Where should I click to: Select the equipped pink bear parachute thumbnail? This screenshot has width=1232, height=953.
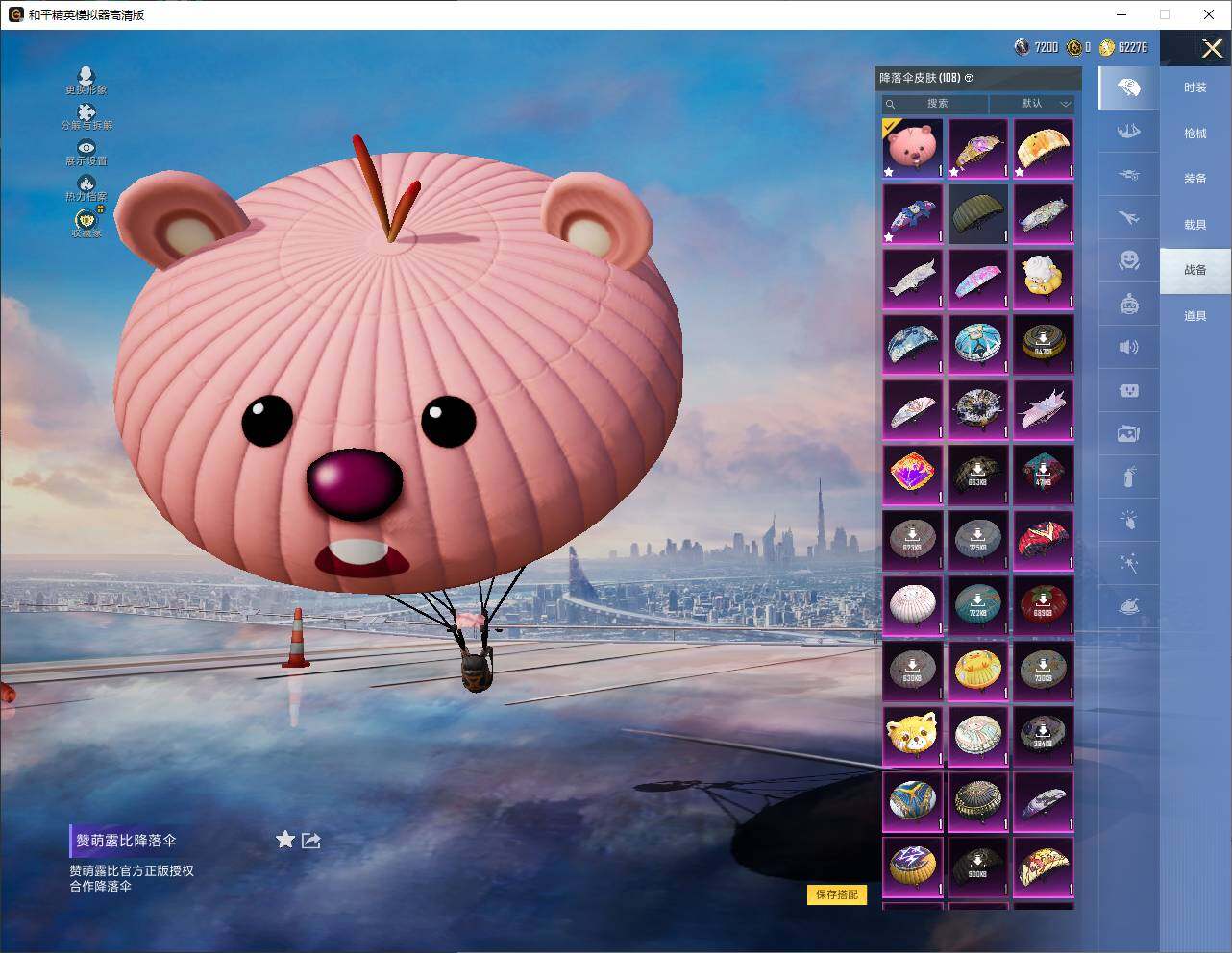tap(913, 149)
